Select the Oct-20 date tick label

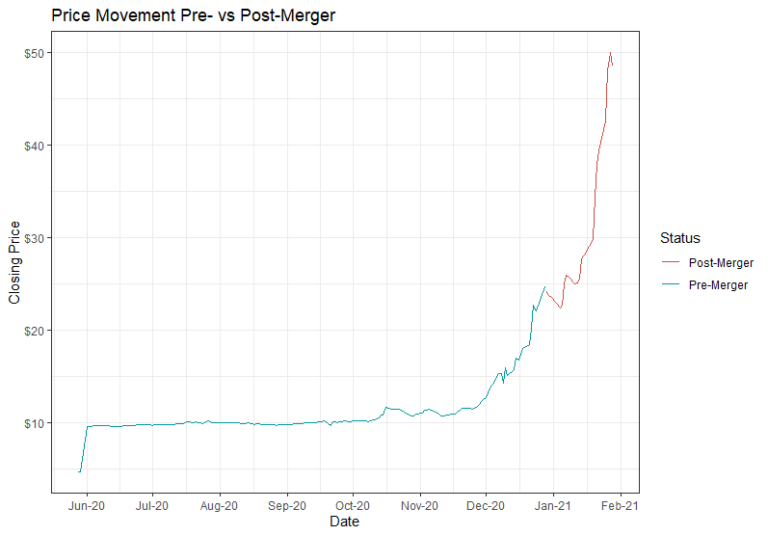click(x=353, y=506)
